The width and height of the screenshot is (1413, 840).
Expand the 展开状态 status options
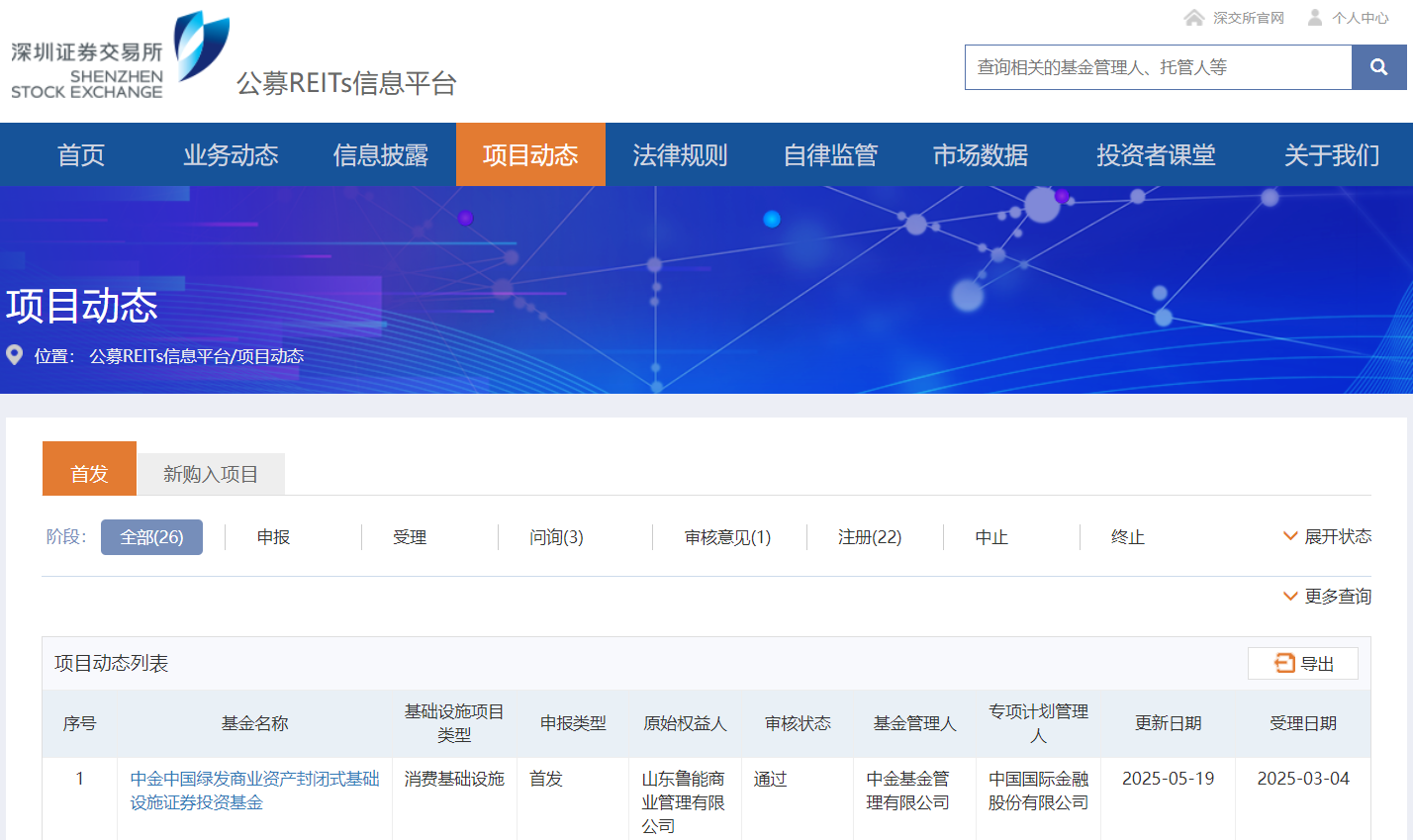pos(1327,536)
